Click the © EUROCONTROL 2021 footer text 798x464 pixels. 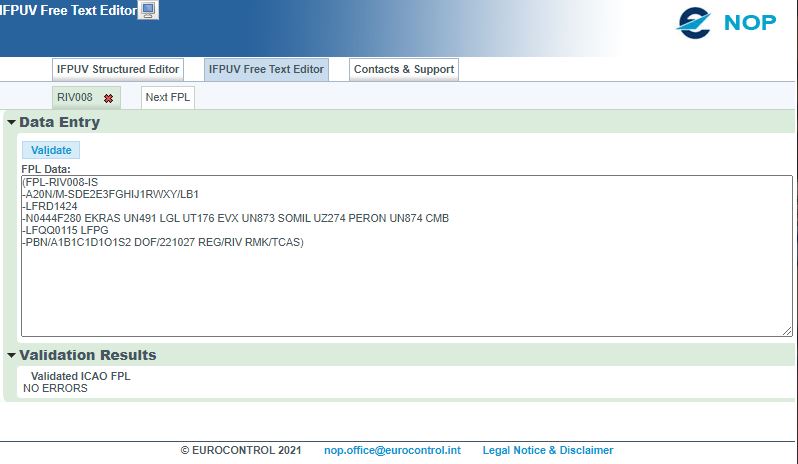pos(241,450)
